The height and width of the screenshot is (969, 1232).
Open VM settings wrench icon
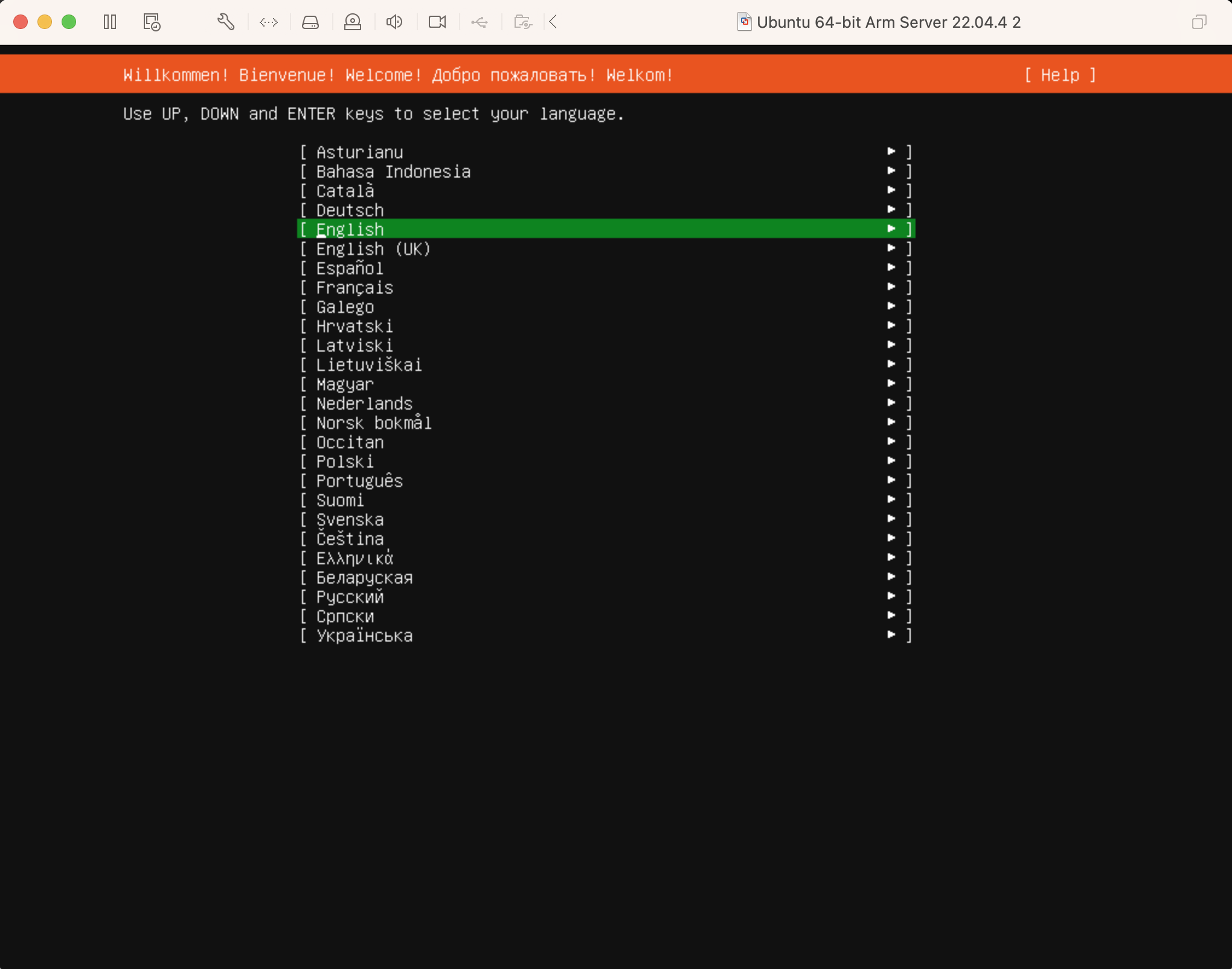click(x=226, y=22)
